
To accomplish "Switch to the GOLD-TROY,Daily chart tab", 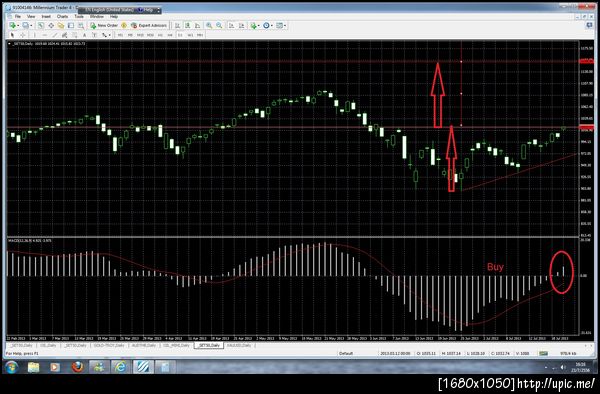I will (x=109, y=345).
